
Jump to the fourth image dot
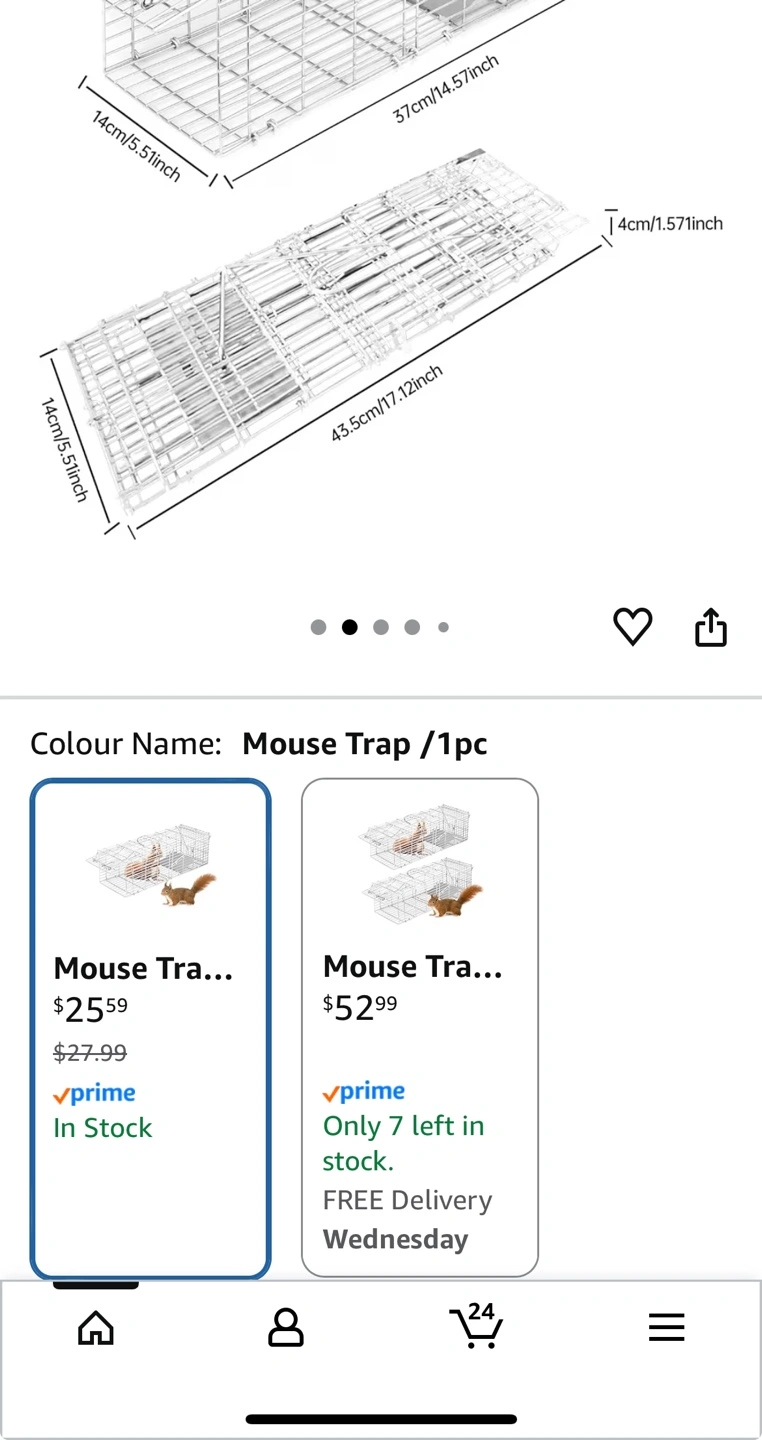click(x=412, y=627)
